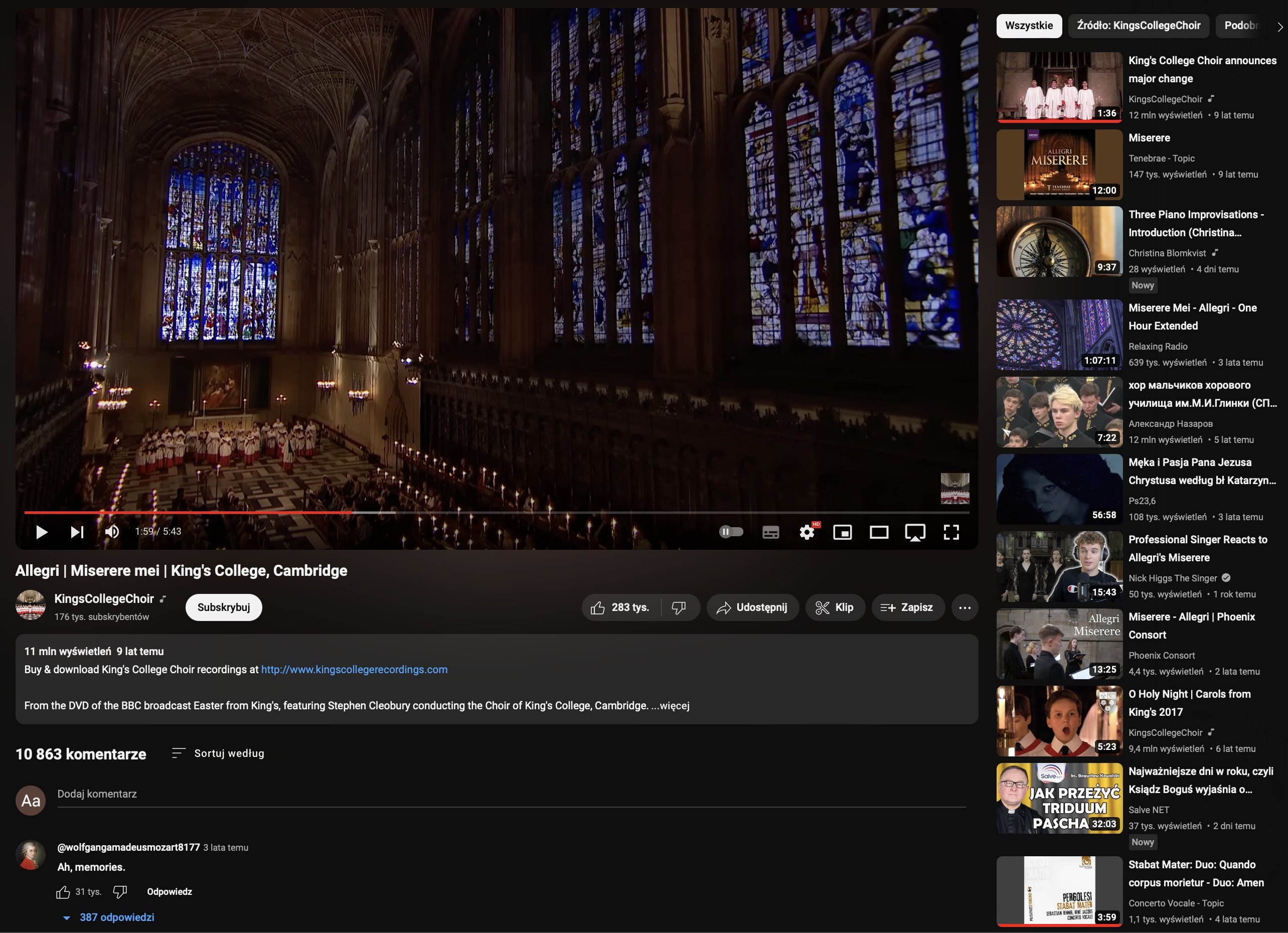The width and height of the screenshot is (1288, 933).
Task: Expand description with ...więcej
Action: click(x=670, y=705)
